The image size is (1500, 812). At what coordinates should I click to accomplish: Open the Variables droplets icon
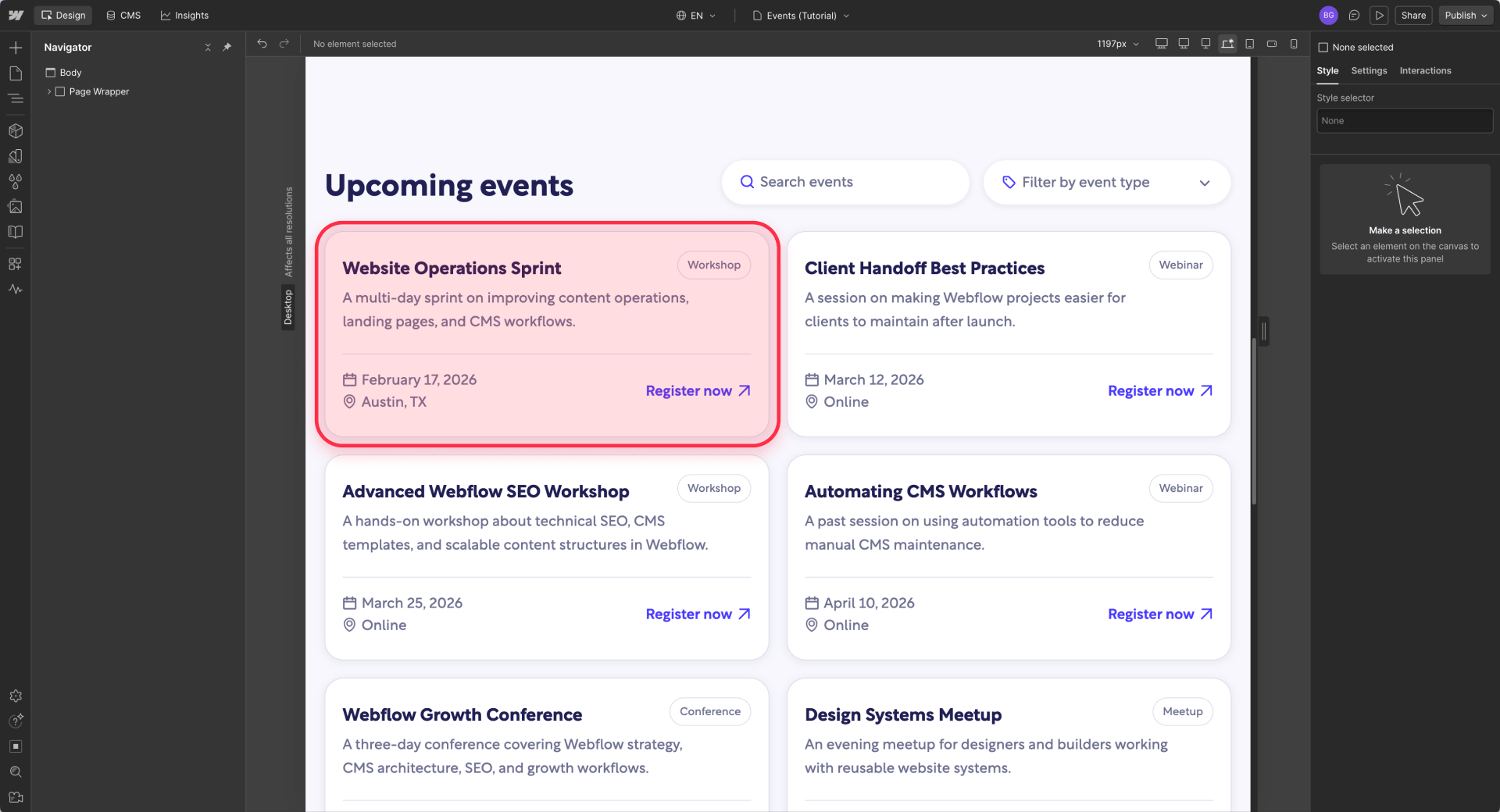click(16, 181)
